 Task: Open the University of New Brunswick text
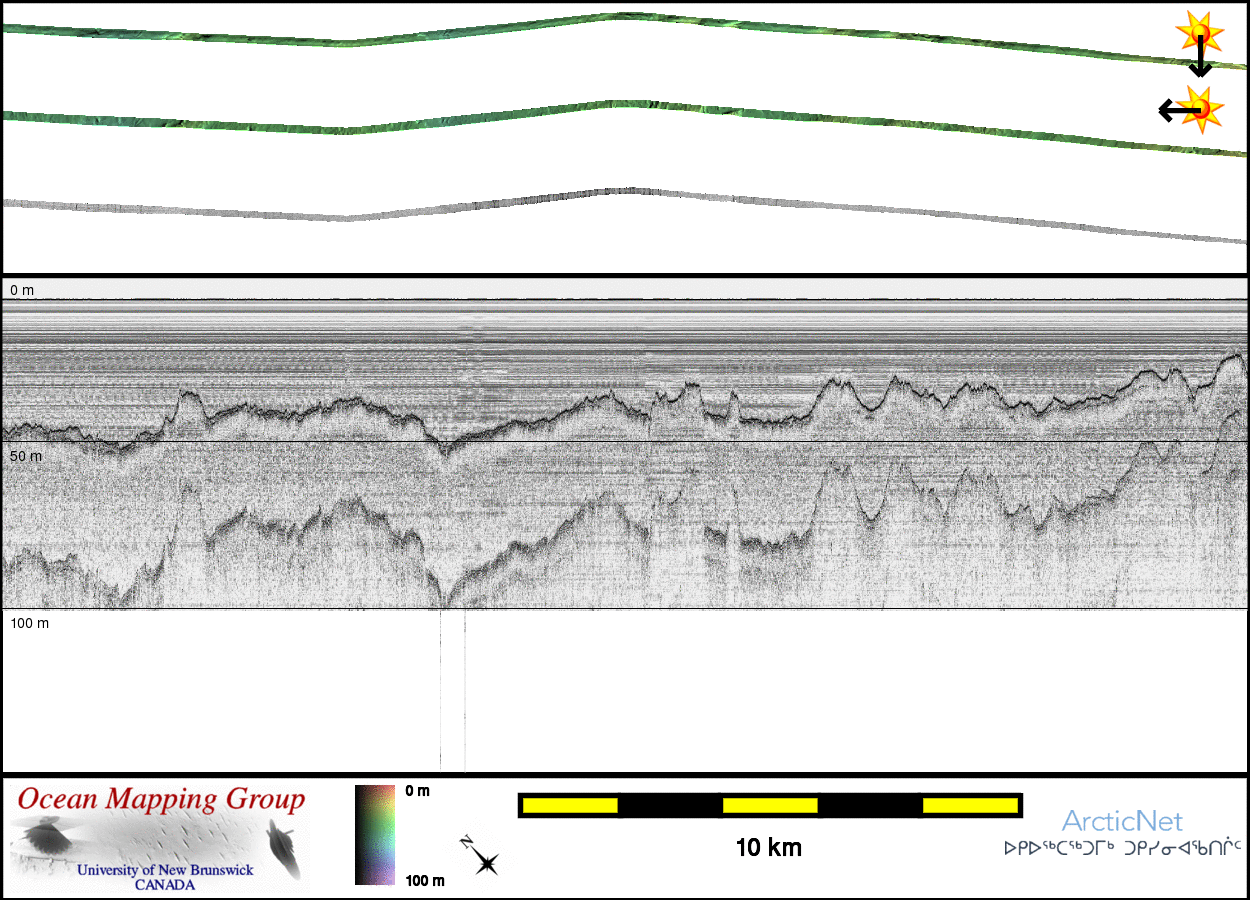(x=166, y=870)
